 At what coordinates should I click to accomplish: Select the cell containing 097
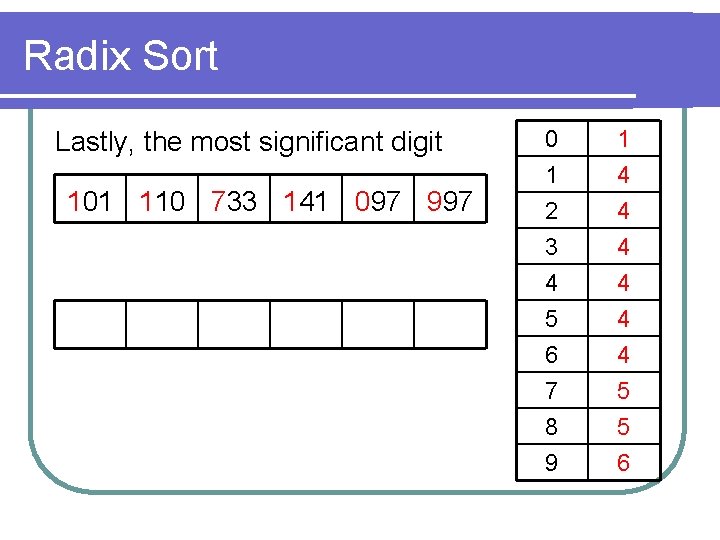click(378, 199)
